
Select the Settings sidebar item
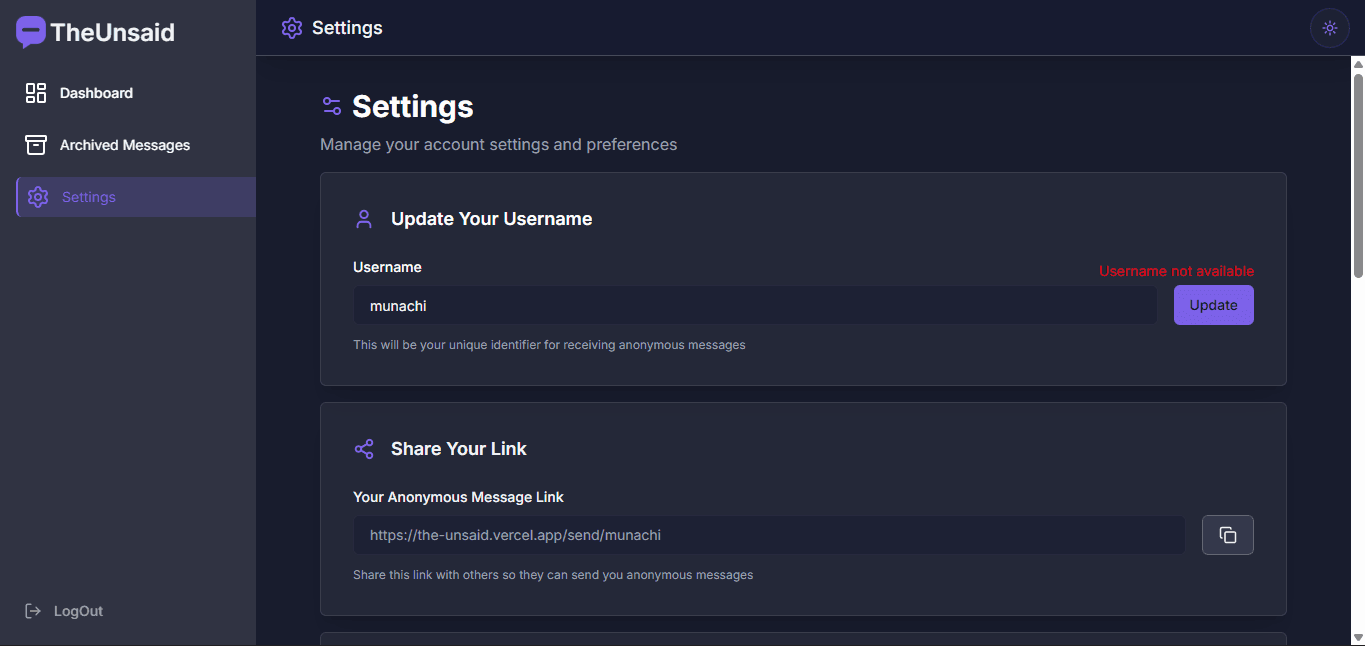pyautogui.click(x=136, y=197)
